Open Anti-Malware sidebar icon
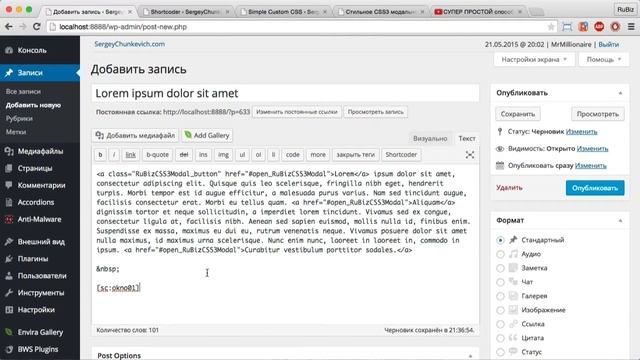Screen dimensions: 640x360 (9, 219)
